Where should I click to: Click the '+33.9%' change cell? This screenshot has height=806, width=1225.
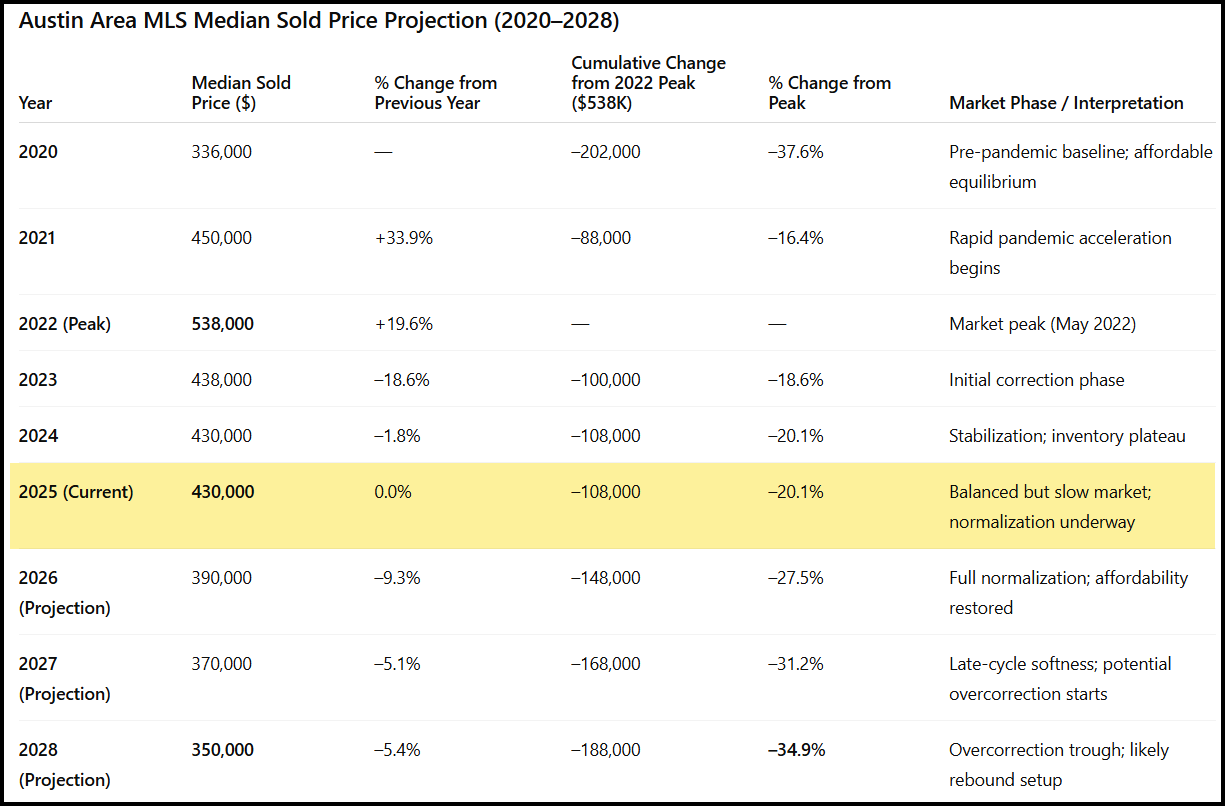[404, 238]
